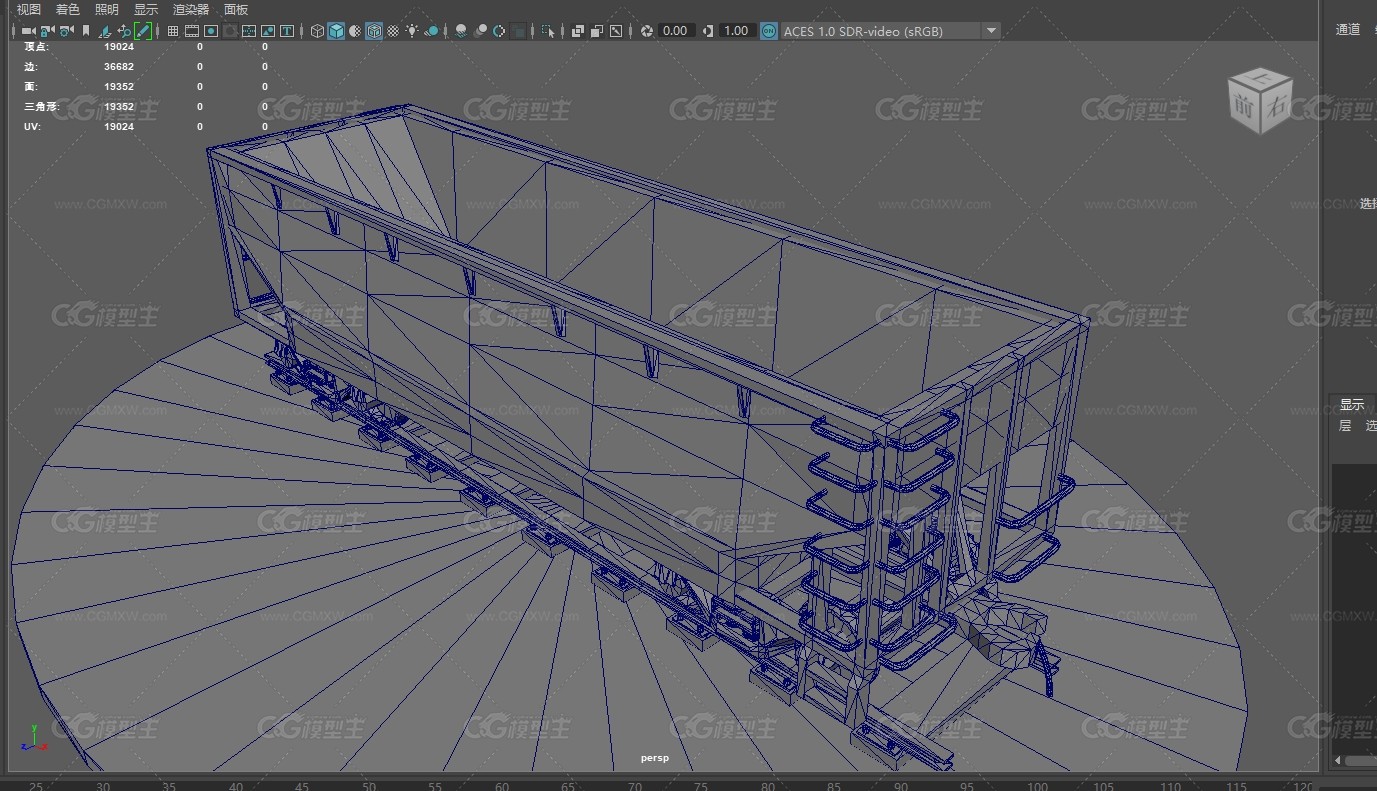Screen dimensions: 1377x791
Task: Toggle screen space ambient occlusion icon
Action: pos(461,31)
